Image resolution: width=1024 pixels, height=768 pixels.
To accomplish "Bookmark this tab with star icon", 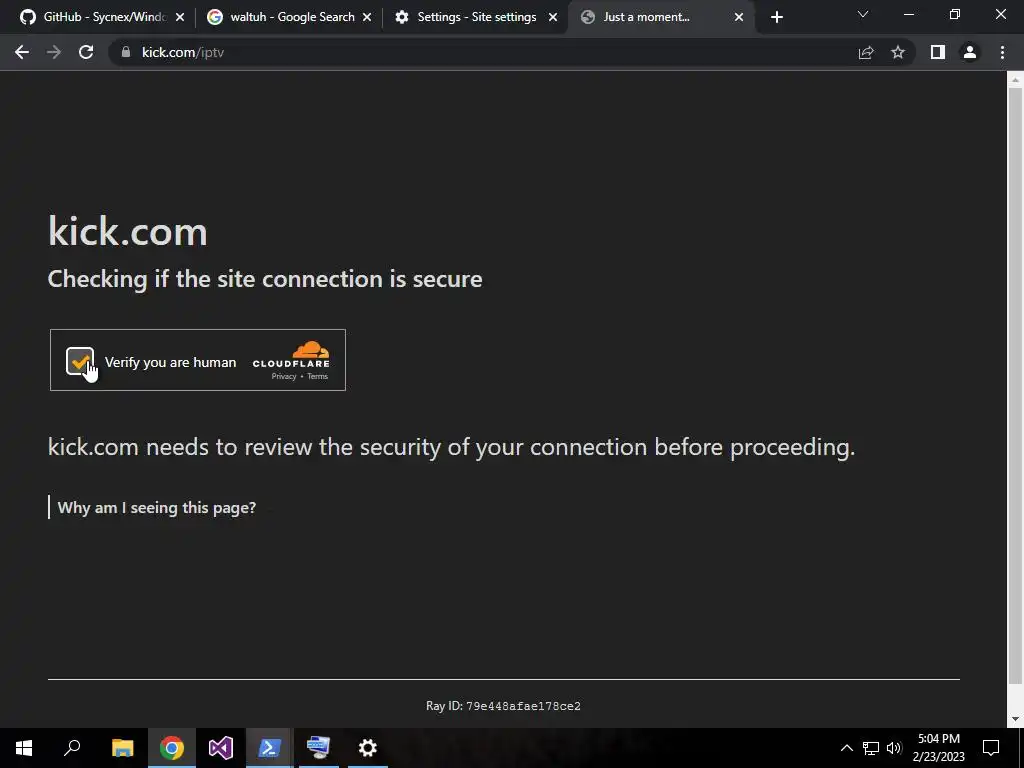I will coord(898,52).
